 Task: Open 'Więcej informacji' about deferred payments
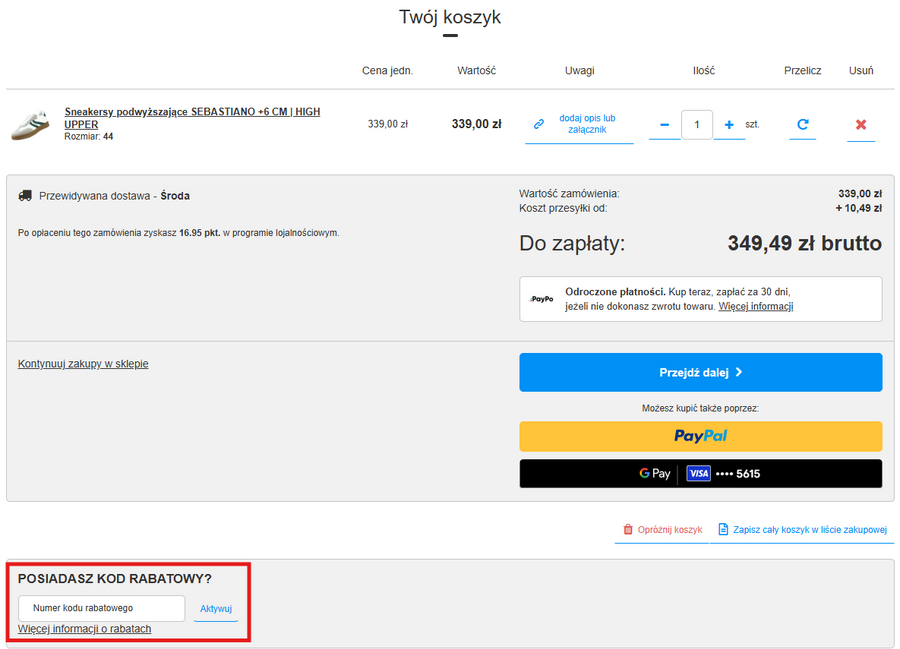(755, 306)
